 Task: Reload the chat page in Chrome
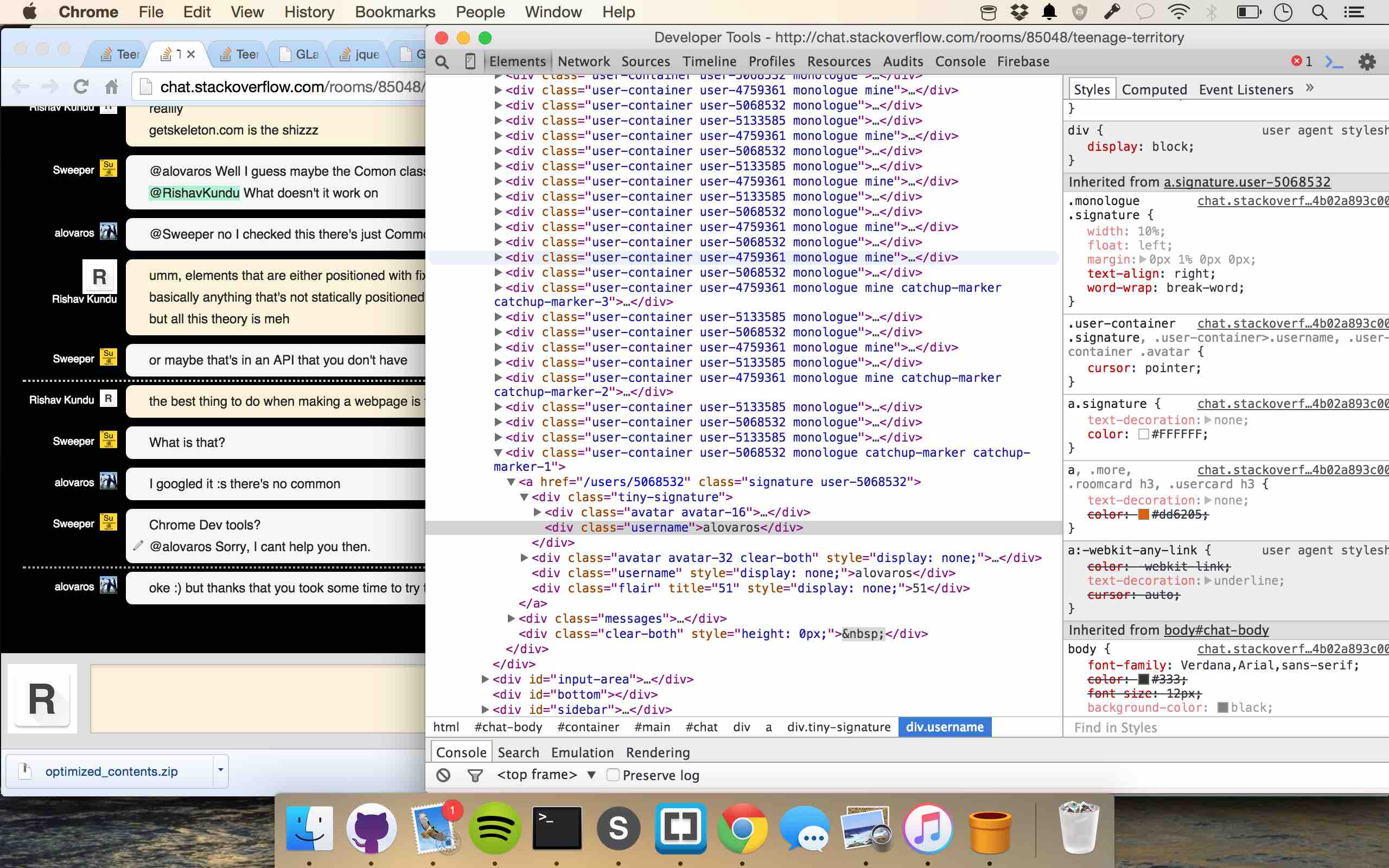click(81, 87)
